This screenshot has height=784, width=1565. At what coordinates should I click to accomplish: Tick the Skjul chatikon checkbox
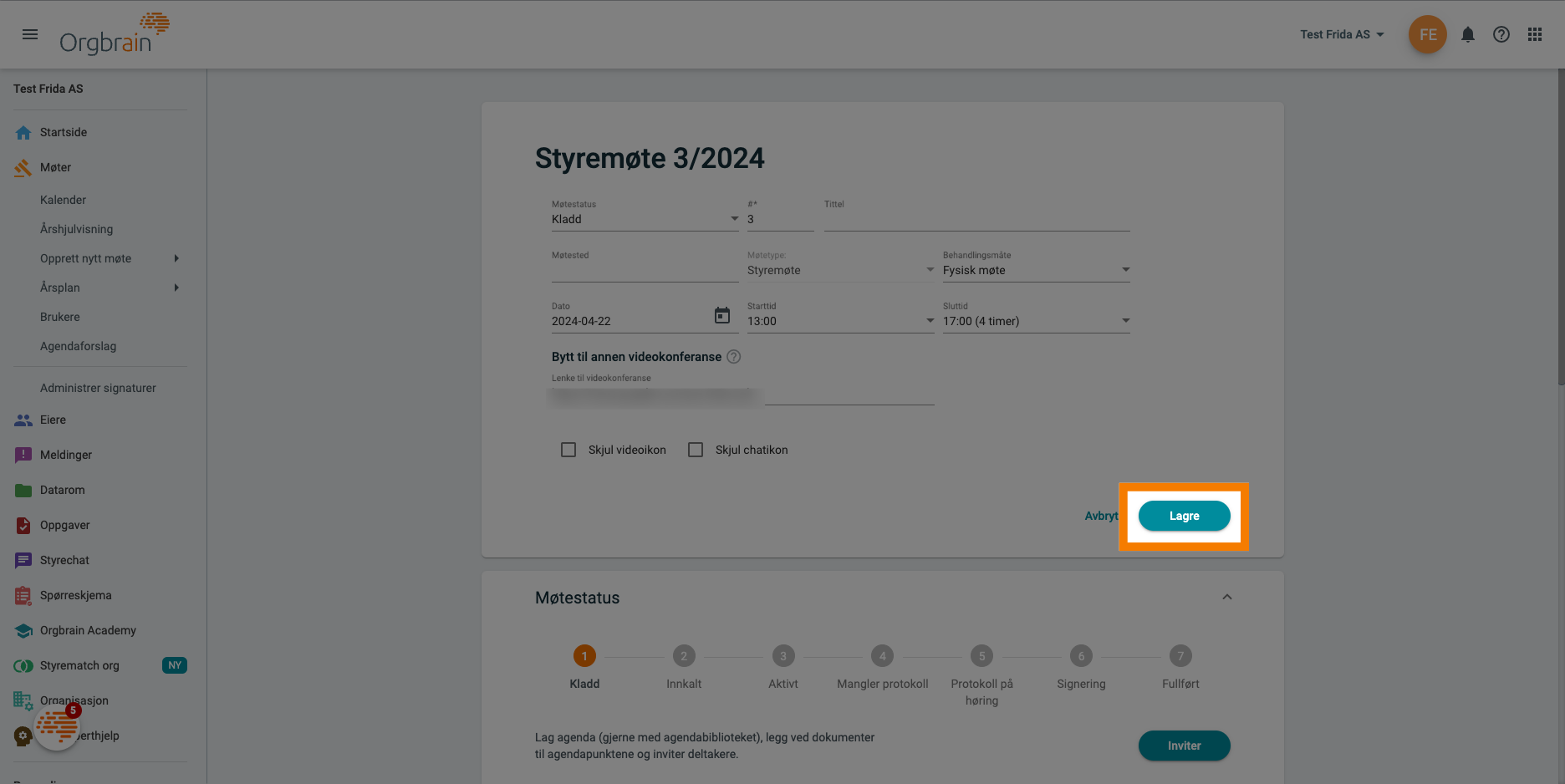point(696,450)
